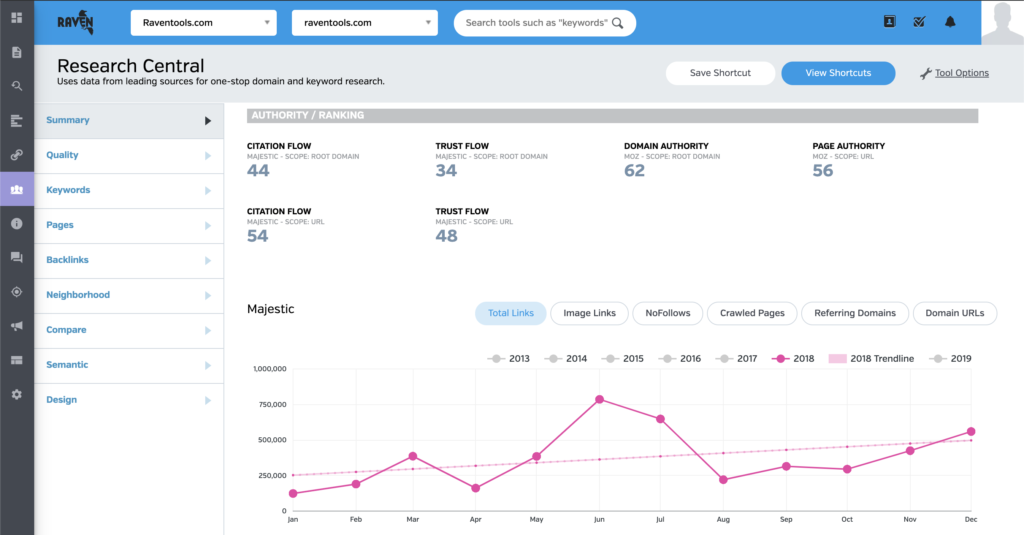Toggle the 2015 series in chart legend

(622, 359)
